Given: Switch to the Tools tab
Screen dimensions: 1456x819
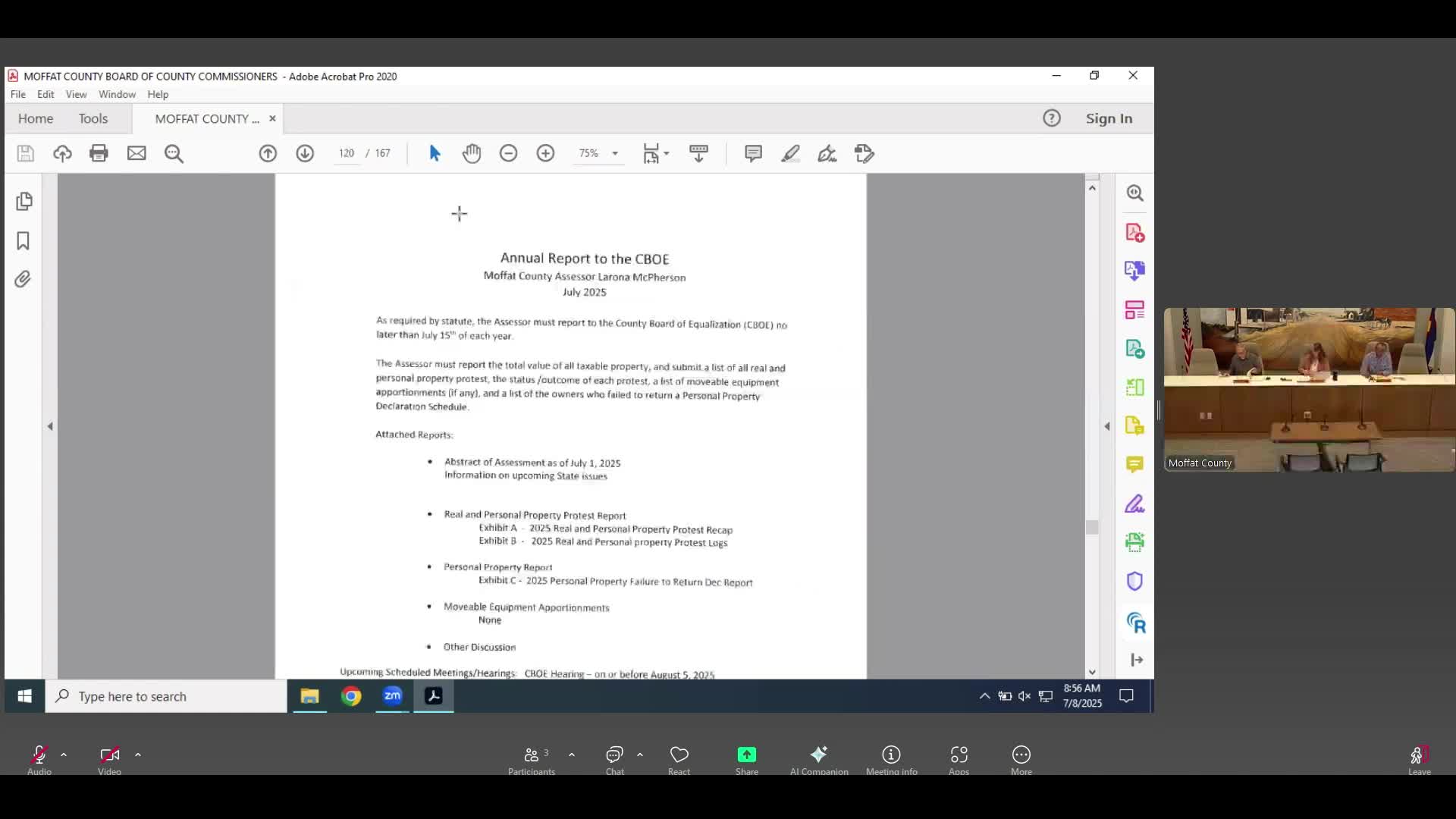Looking at the screenshot, I should 93,118.
